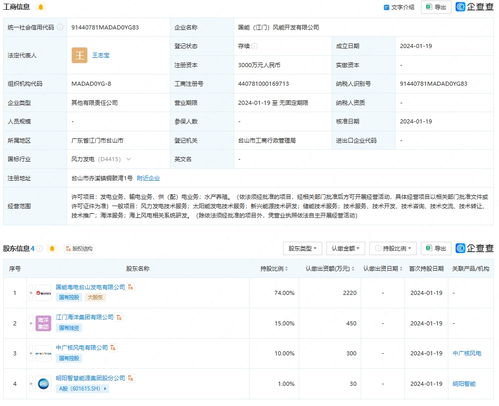Click the 国有控股 tag in row 3
This screenshot has height=406, width=499.
pos(69,358)
